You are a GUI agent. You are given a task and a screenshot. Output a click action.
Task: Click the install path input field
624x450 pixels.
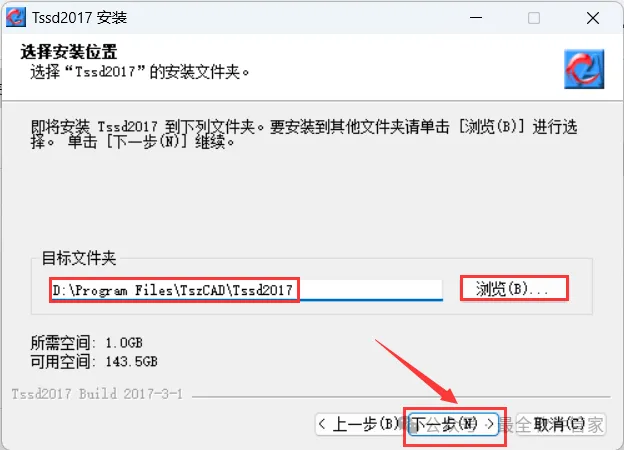click(246, 290)
